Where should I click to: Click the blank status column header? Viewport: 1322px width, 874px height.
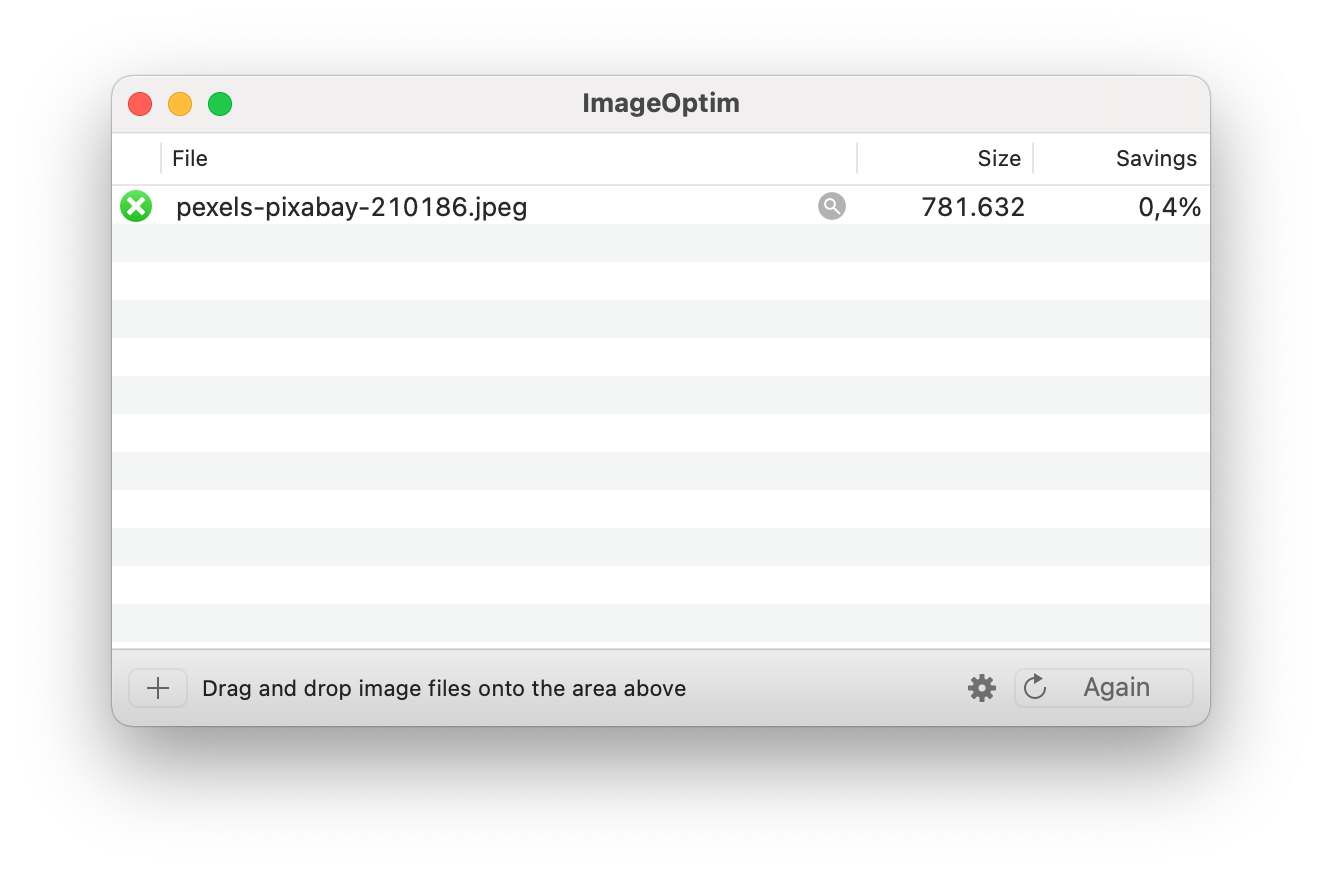click(136, 158)
